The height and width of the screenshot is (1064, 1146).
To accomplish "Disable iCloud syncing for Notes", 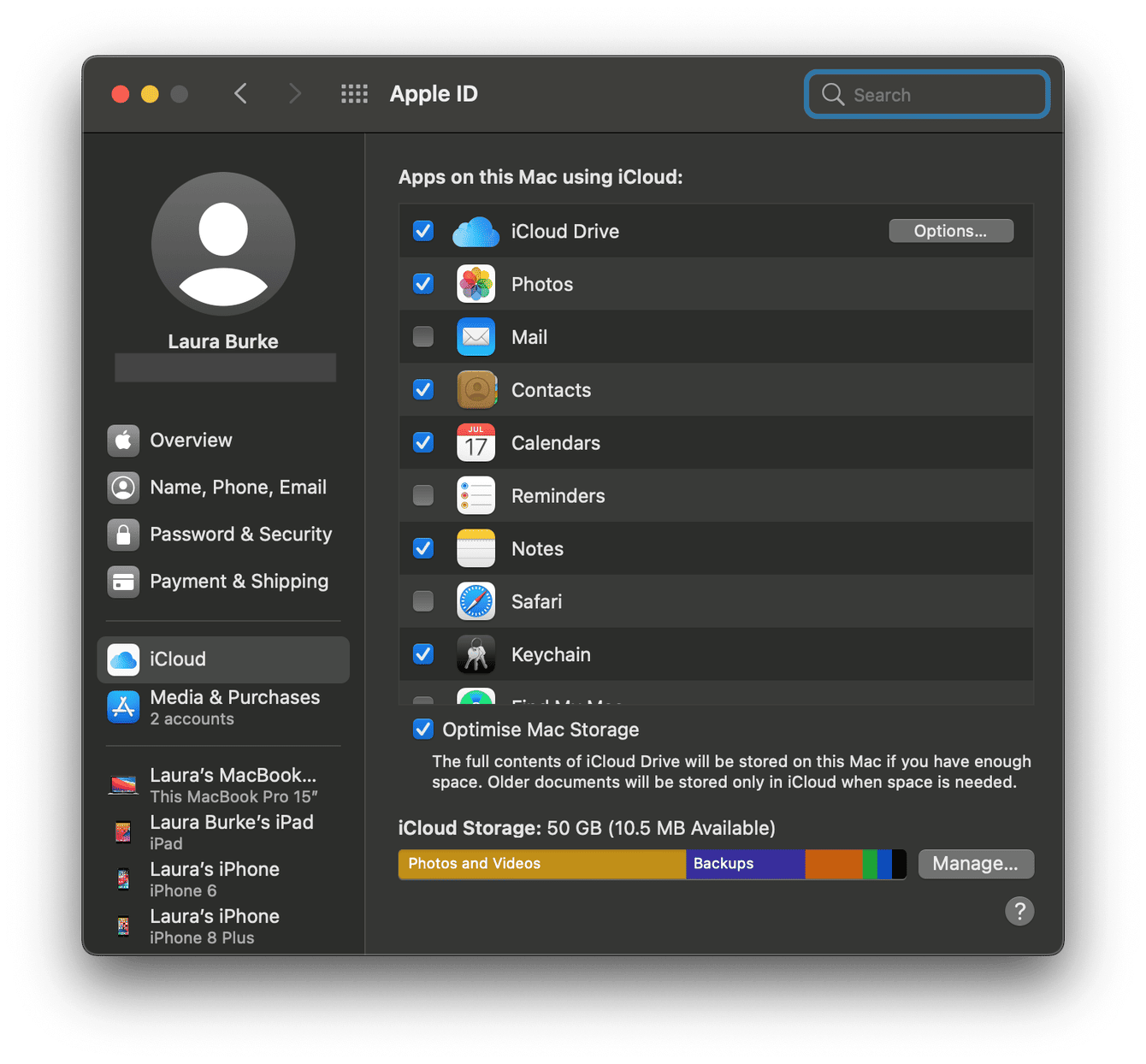I will coord(422,548).
